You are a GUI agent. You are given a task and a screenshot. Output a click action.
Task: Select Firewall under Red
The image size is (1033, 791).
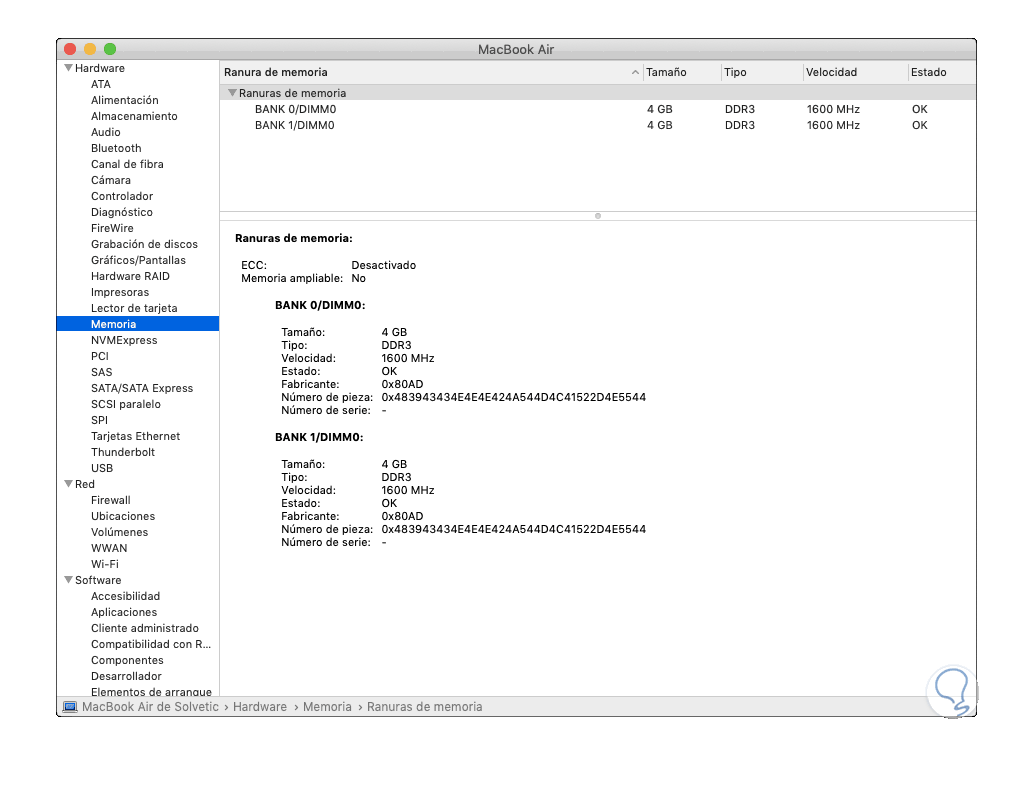tap(111, 500)
